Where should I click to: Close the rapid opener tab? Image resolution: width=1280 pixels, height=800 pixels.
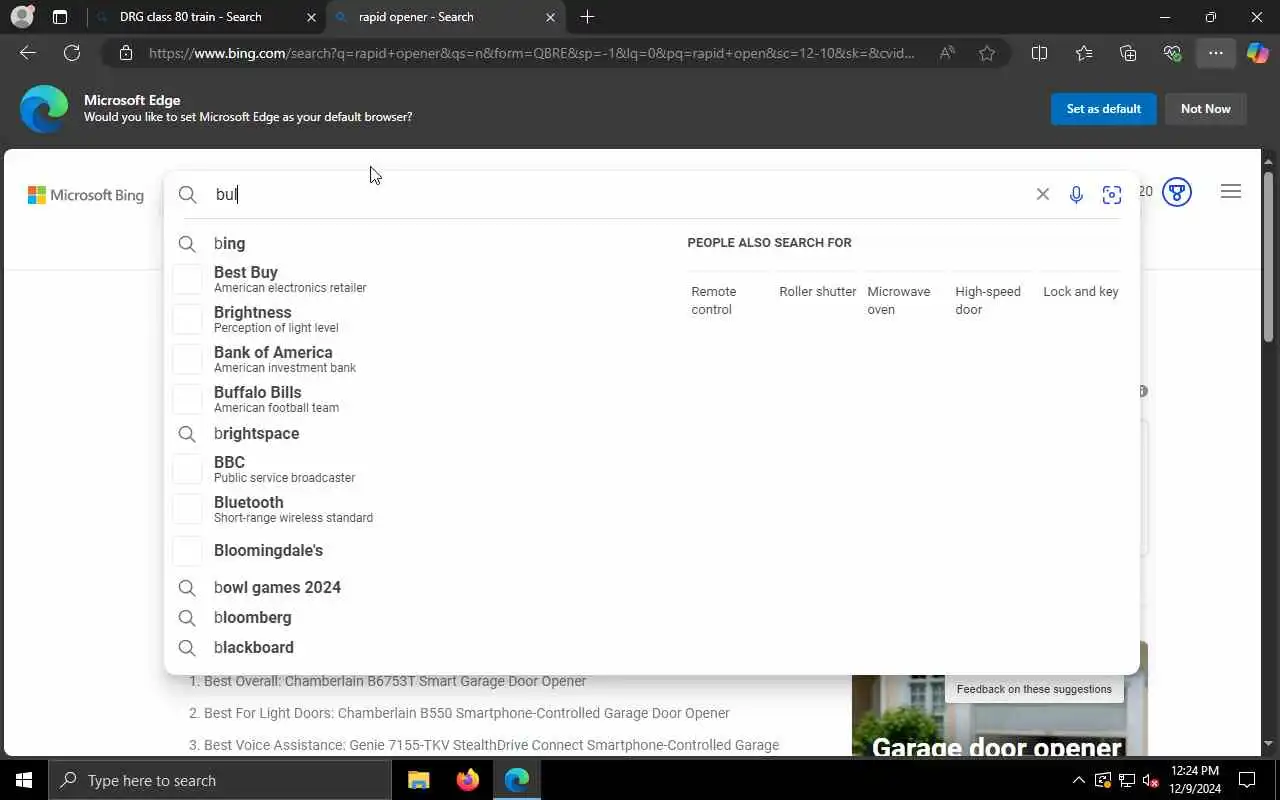tap(551, 17)
